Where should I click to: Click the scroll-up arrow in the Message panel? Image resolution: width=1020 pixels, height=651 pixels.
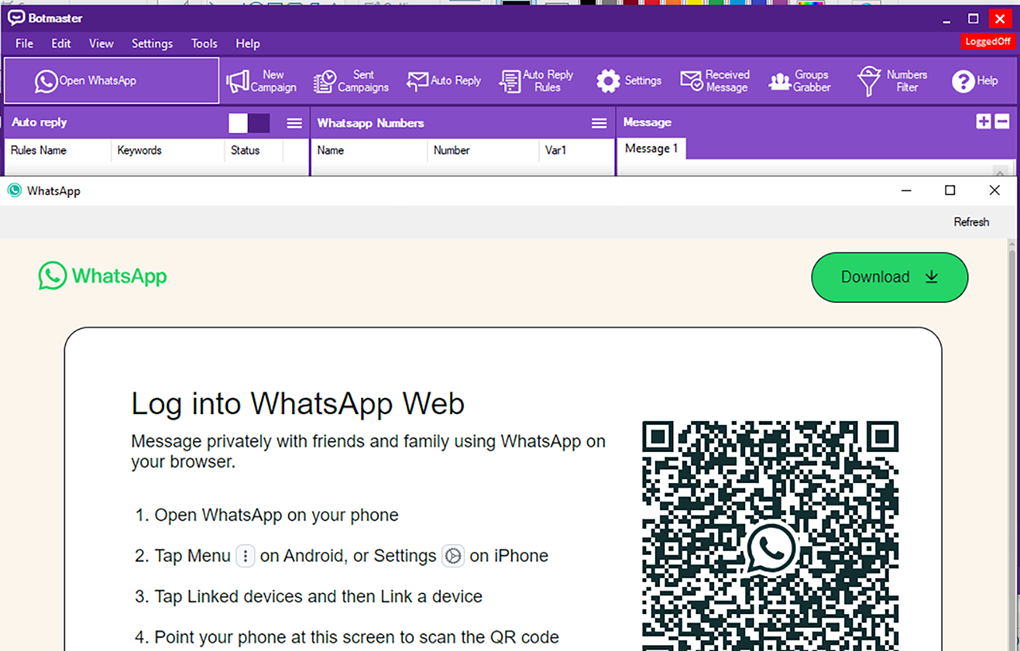point(1000,170)
